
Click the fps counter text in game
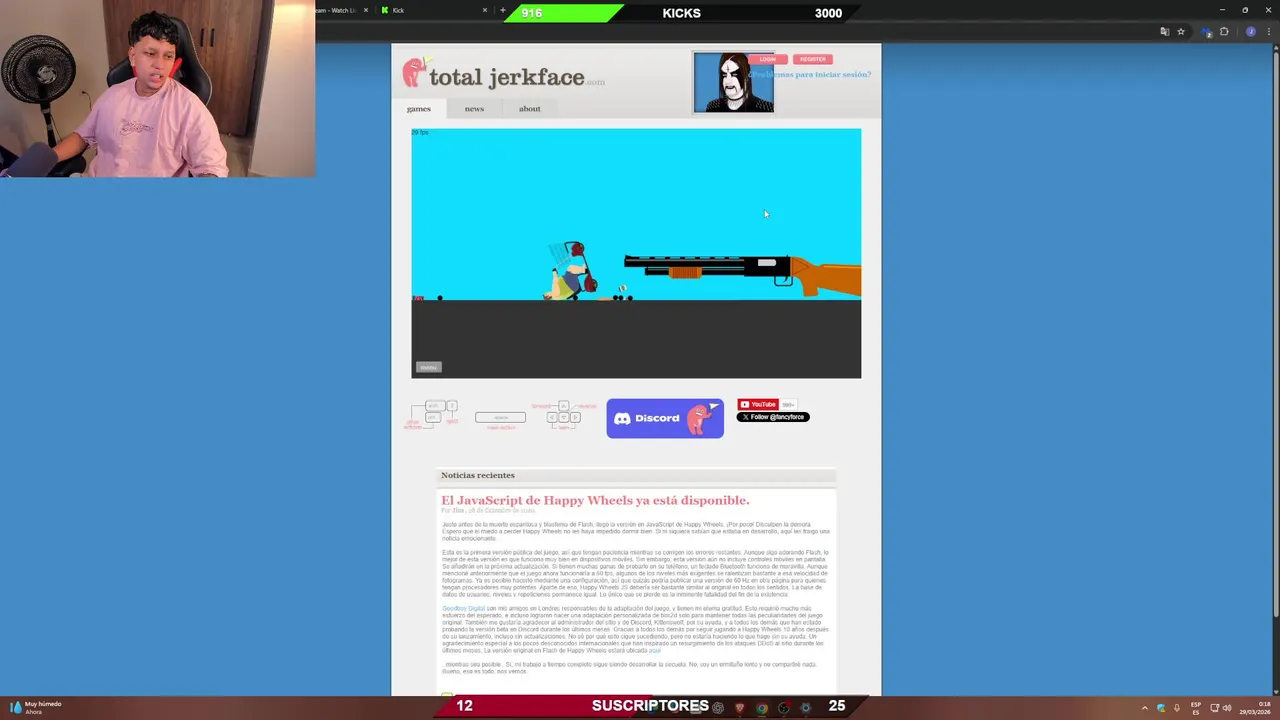tap(421, 132)
